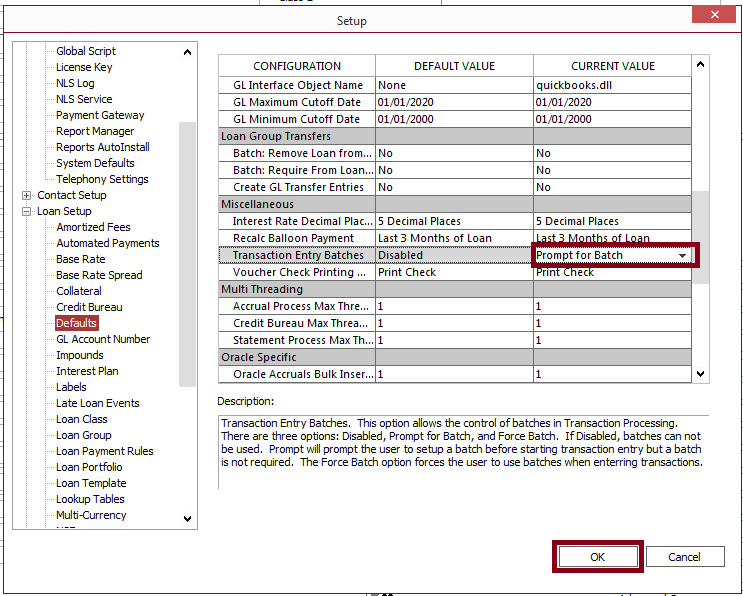Open Amortized Fees under Loan Setup
This screenshot has width=743, height=596.
93,227
